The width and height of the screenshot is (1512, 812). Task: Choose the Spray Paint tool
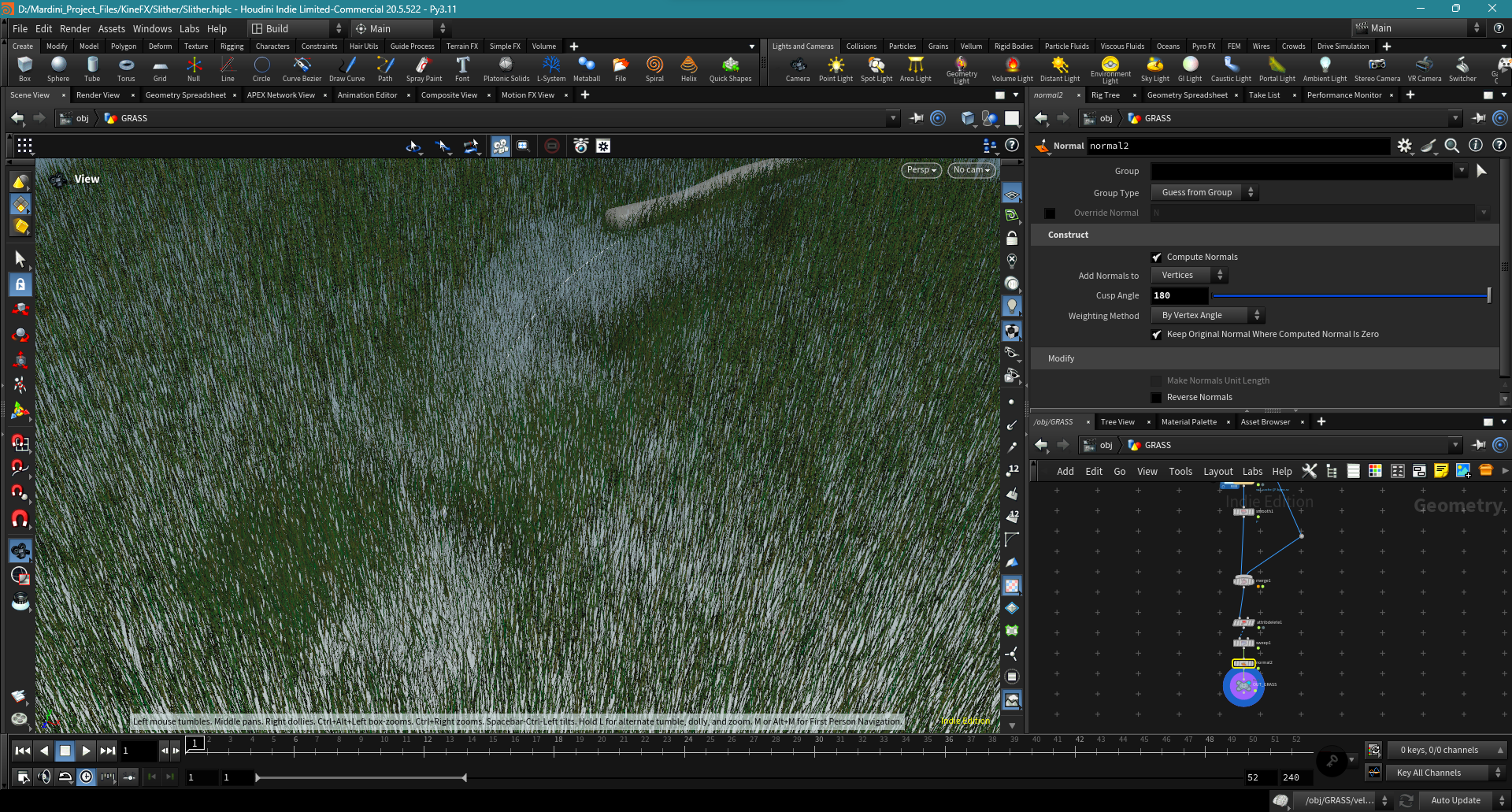(424, 69)
